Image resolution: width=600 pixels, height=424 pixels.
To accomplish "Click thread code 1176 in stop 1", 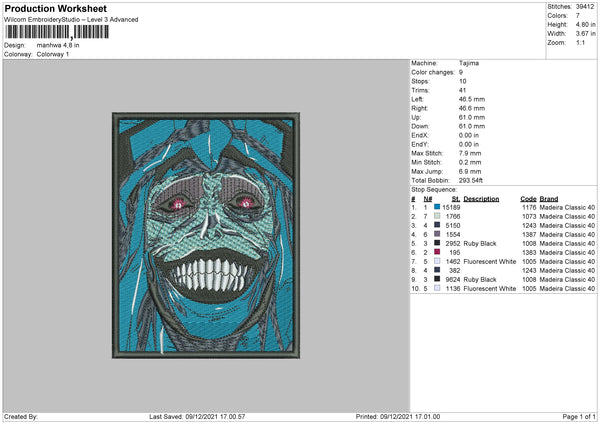I will point(529,207).
